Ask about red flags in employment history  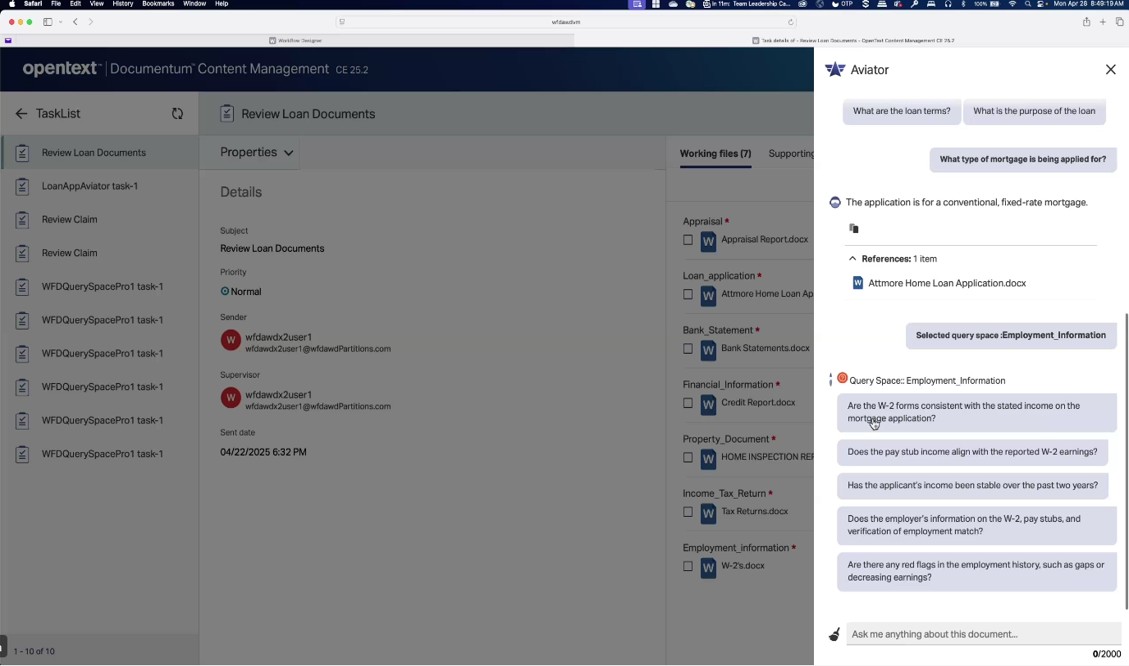(976, 571)
